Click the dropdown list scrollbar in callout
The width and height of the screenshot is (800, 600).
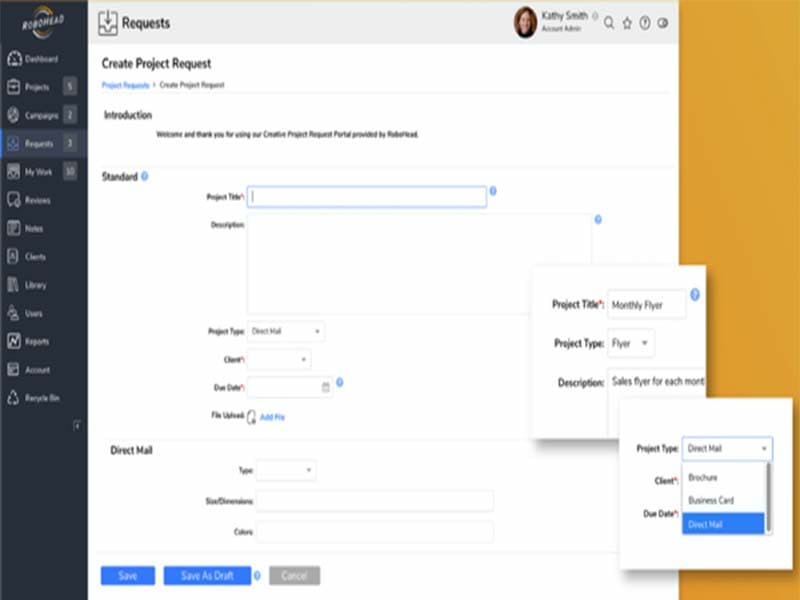pos(768,497)
